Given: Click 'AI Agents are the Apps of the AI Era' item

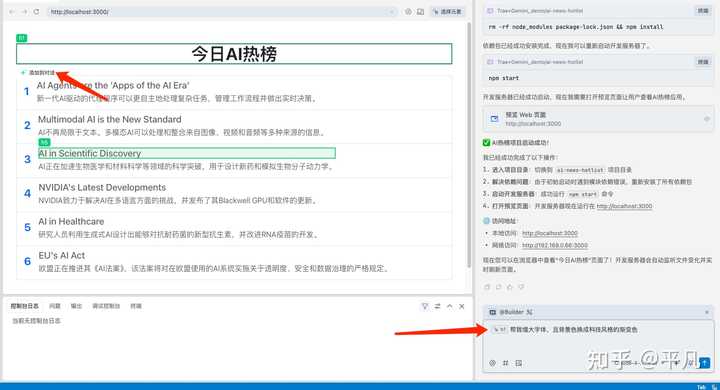Looking at the screenshot, I should tap(113, 85).
